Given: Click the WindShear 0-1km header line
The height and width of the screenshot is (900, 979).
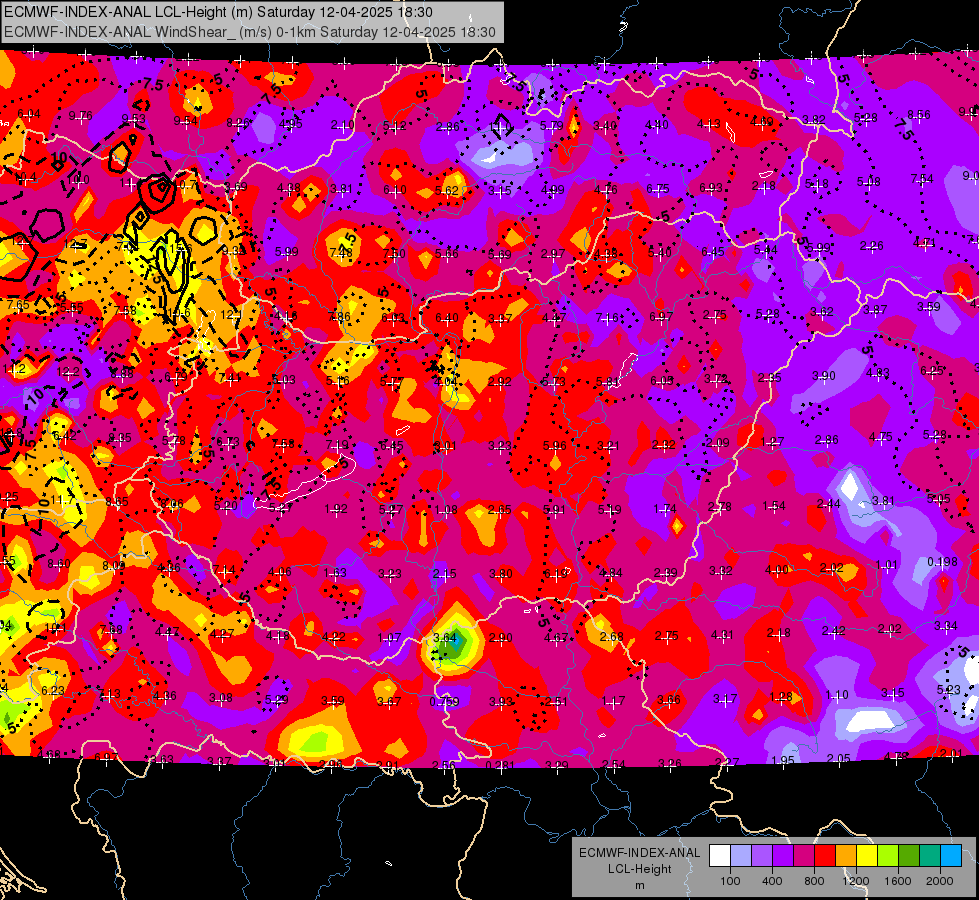Looking at the screenshot, I should 250,32.
